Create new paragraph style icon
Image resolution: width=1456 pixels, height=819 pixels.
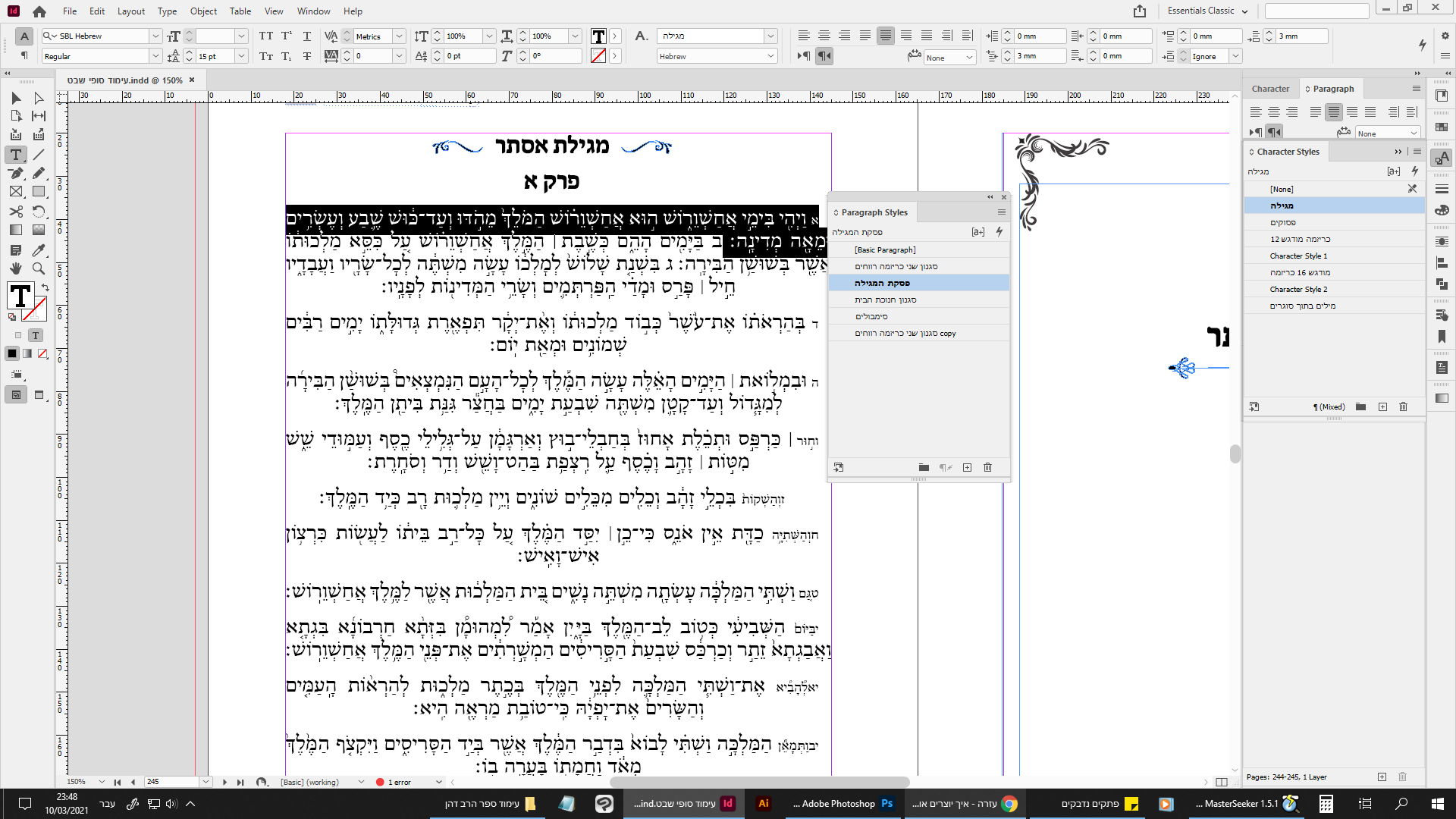click(x=967, y=467)
